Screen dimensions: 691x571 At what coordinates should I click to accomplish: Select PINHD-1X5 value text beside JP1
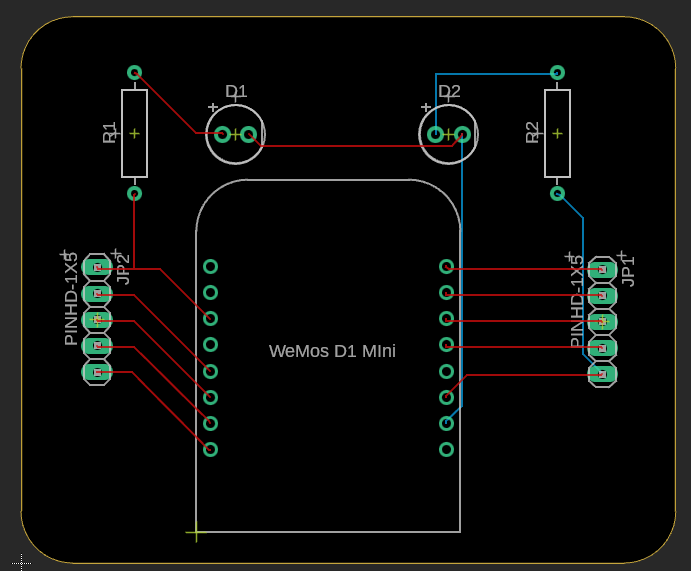577,302
